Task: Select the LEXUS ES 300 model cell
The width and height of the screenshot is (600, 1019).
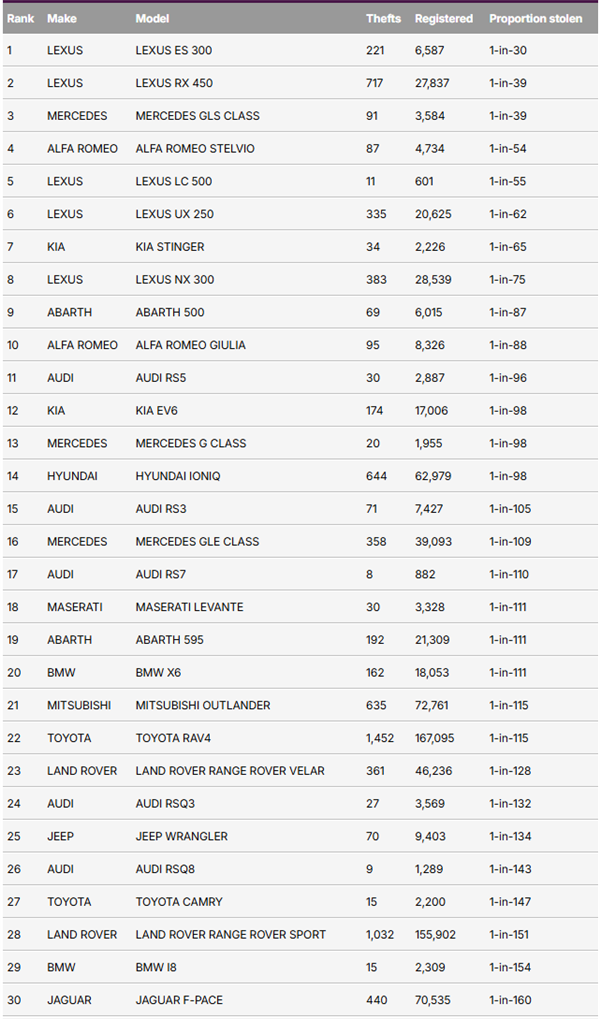Action: click(x=174, y=50)
